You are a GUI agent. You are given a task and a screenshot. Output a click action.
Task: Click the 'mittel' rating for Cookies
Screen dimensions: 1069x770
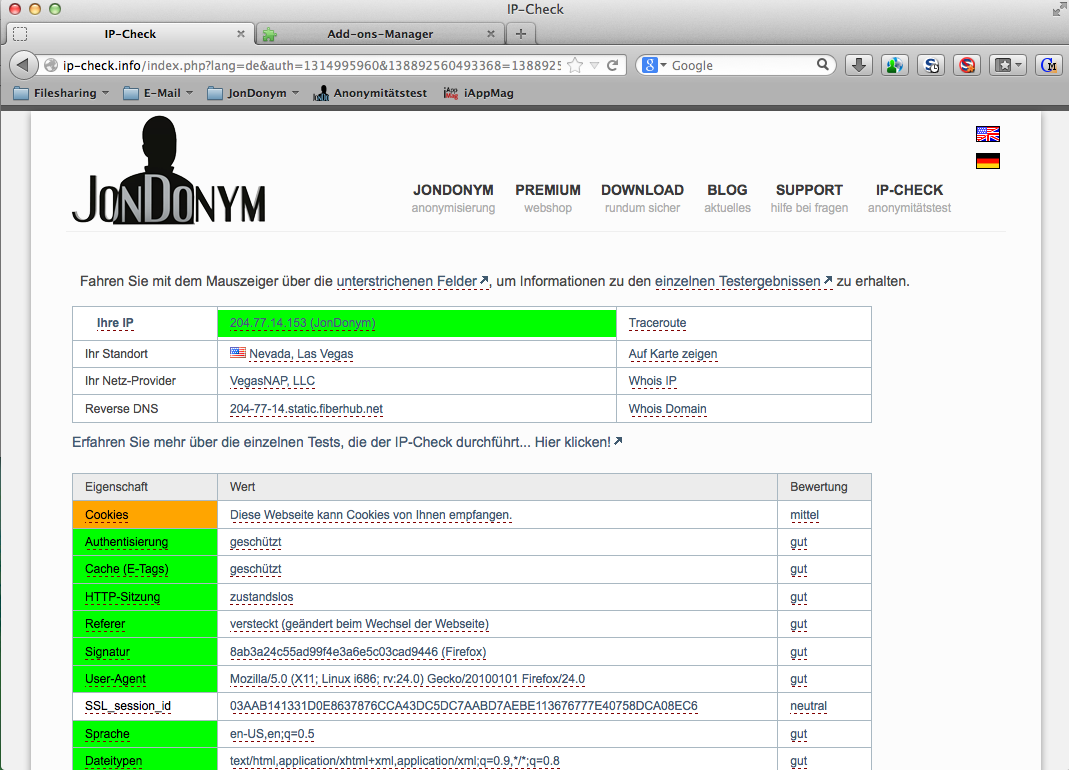[x=804, y=515]
